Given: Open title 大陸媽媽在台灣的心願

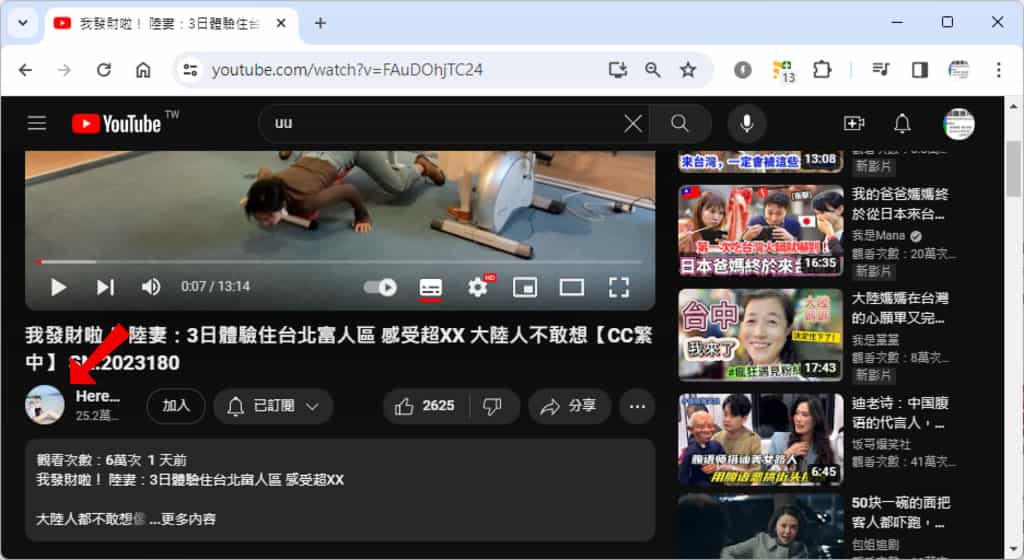Looking at the screenshot, I should click(x=900, y=308).
